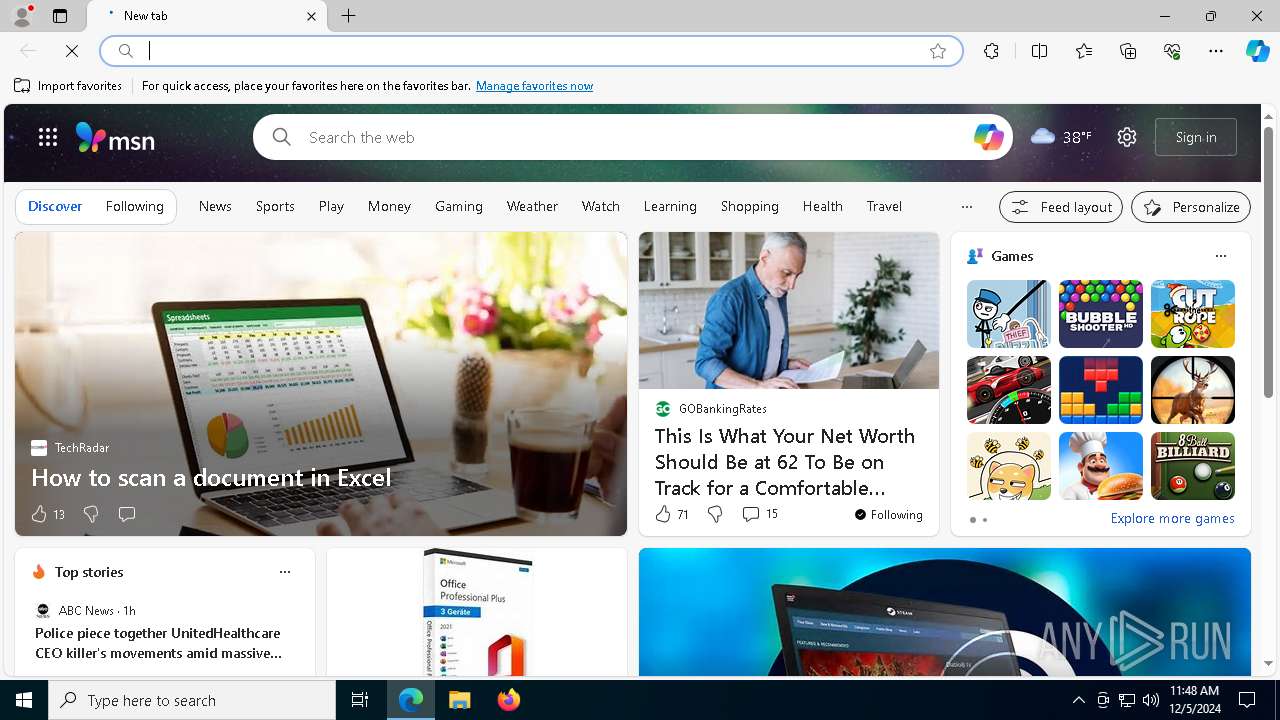Play Cut the Rope game

(x=1193, y=314)
